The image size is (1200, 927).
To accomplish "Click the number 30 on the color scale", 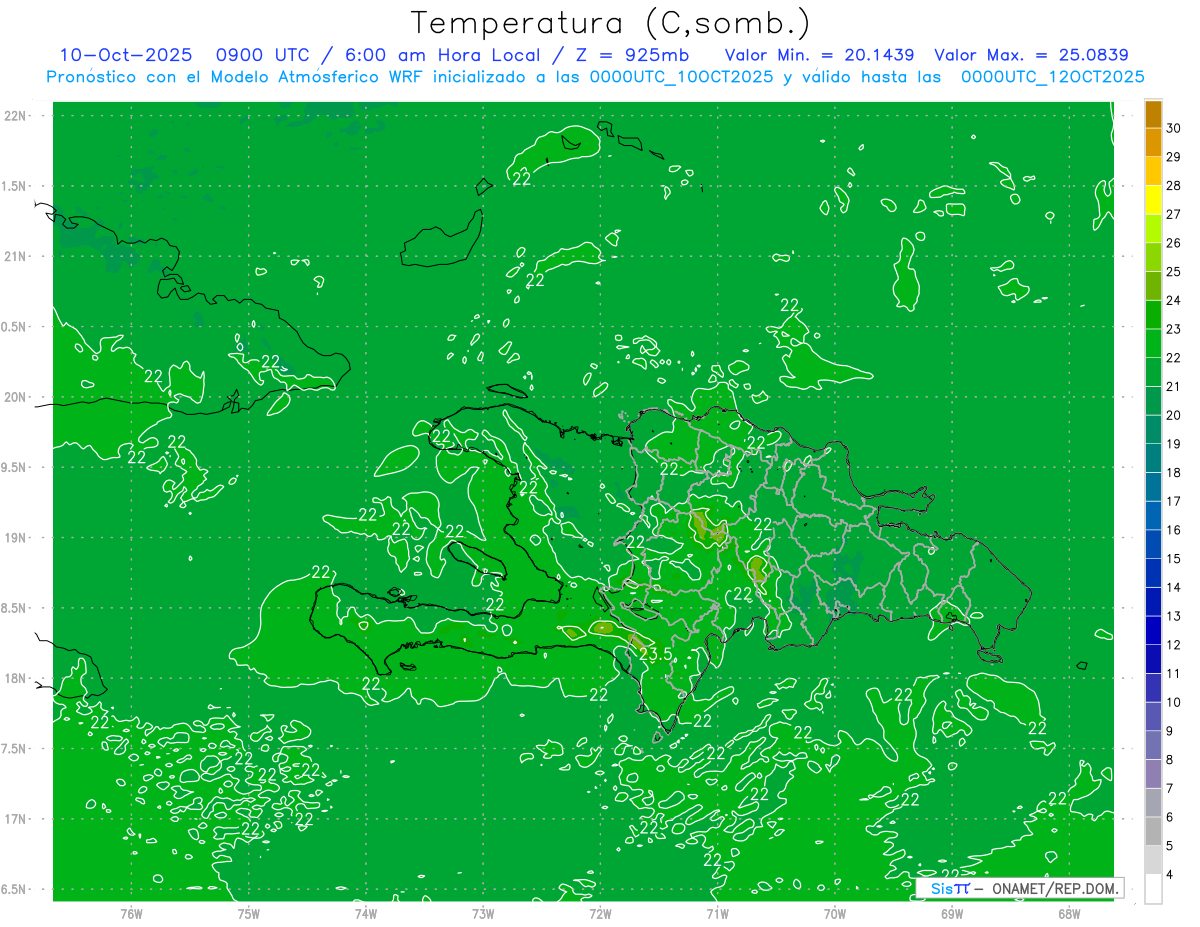I will [x=1173, y=128].
